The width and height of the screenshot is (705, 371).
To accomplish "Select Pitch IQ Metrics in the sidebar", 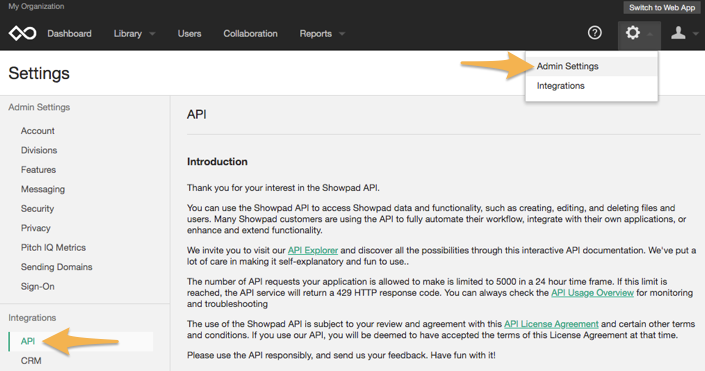I will (53, 247).
